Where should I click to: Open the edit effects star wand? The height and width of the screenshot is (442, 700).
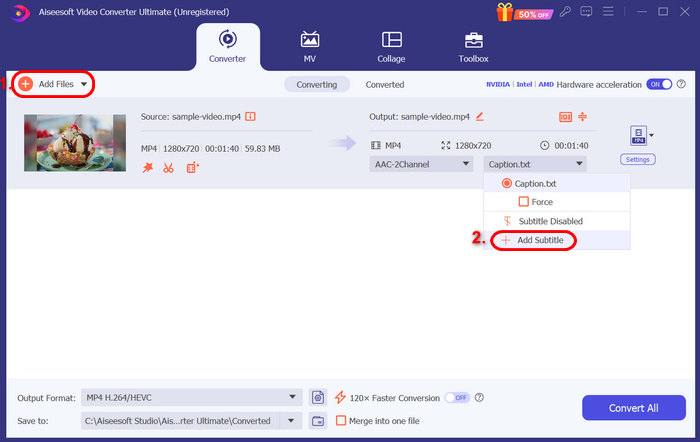(148, 168)
